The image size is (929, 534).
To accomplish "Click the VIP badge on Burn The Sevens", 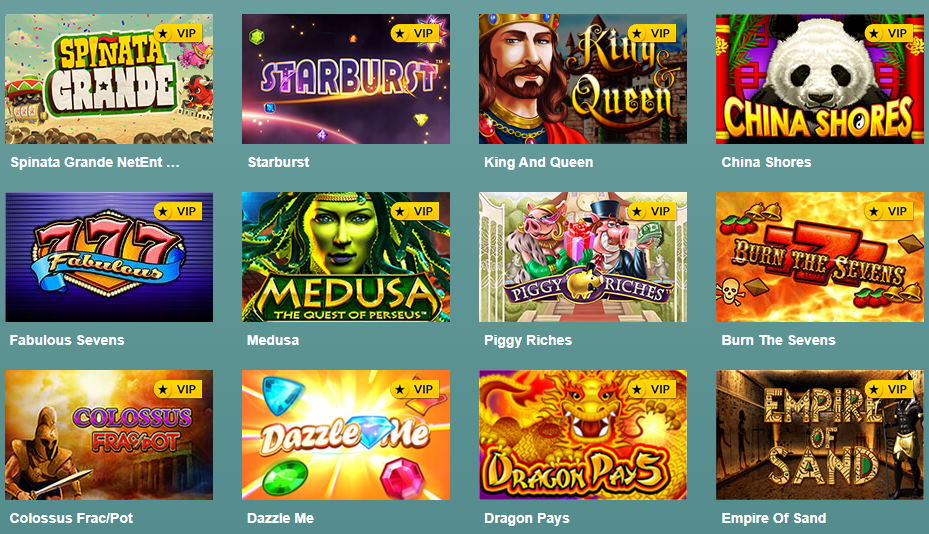I will click(x=889, y=211).
